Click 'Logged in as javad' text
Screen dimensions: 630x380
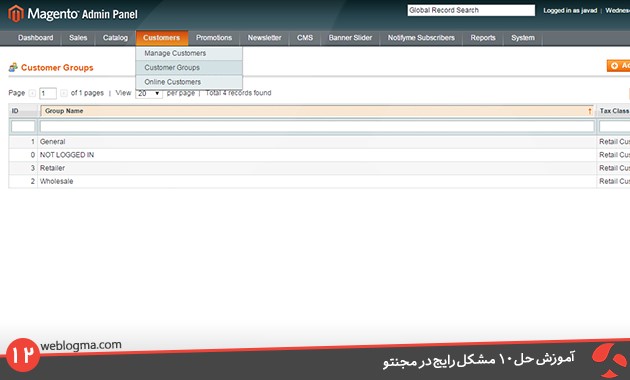point(570,11)
